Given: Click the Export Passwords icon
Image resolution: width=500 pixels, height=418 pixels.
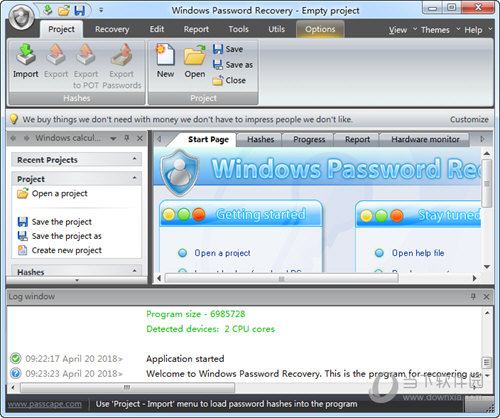Looking at the screenshot, I should click(121, 54).
